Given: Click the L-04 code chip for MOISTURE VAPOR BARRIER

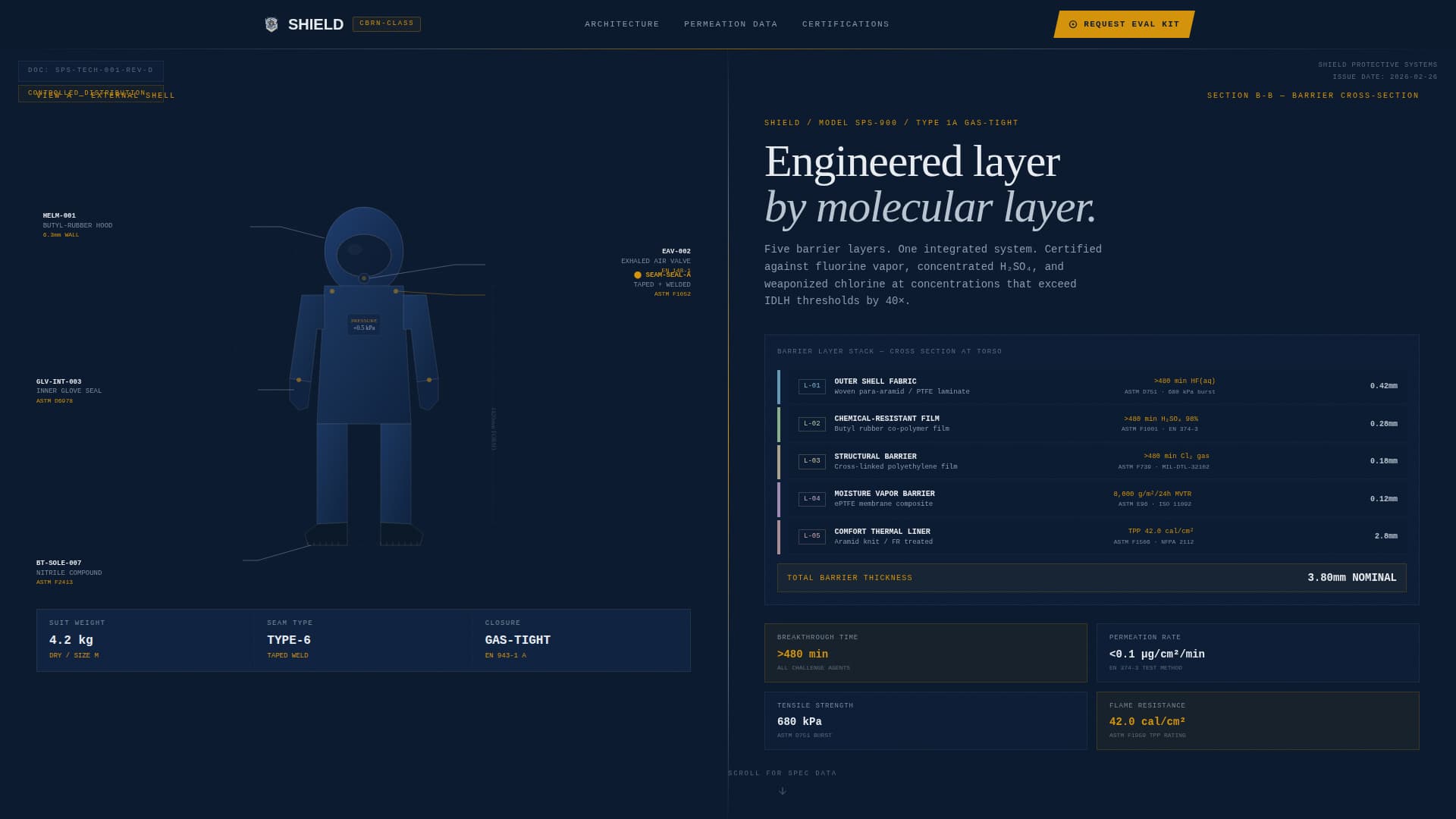Looking at the screenshot, I should (812, 498).
